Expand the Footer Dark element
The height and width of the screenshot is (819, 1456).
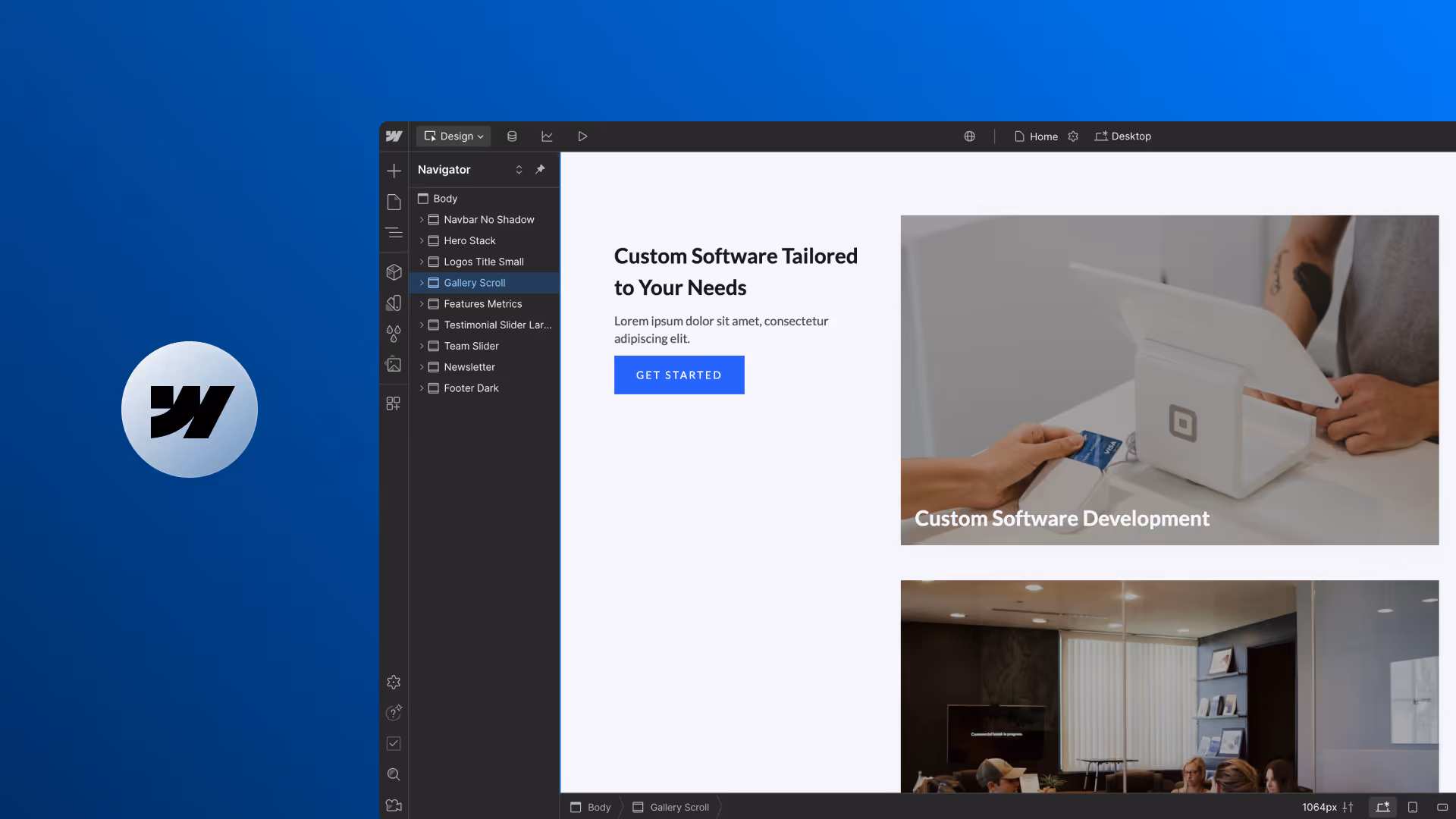[422, 388]
